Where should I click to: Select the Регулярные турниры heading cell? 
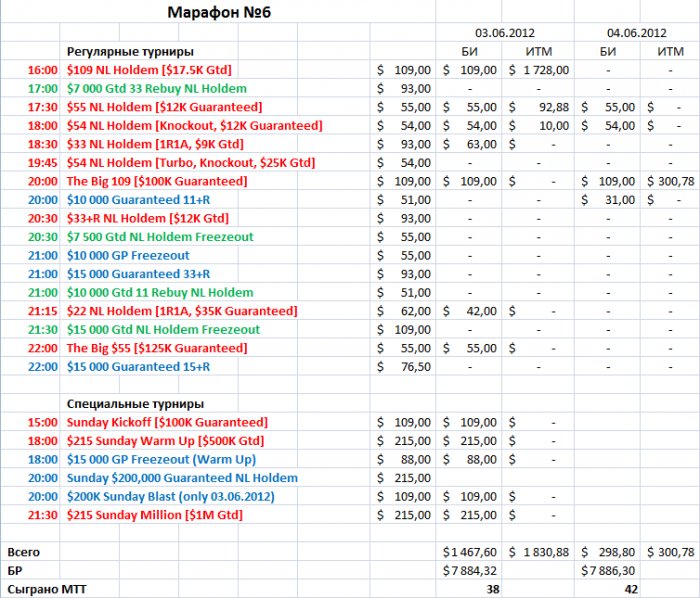pyautogui.click(x=130, y=52)
